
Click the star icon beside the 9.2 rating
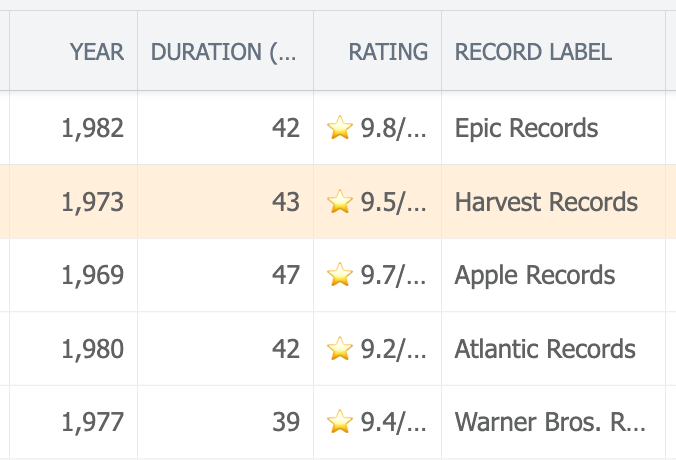tap(340, 348)
